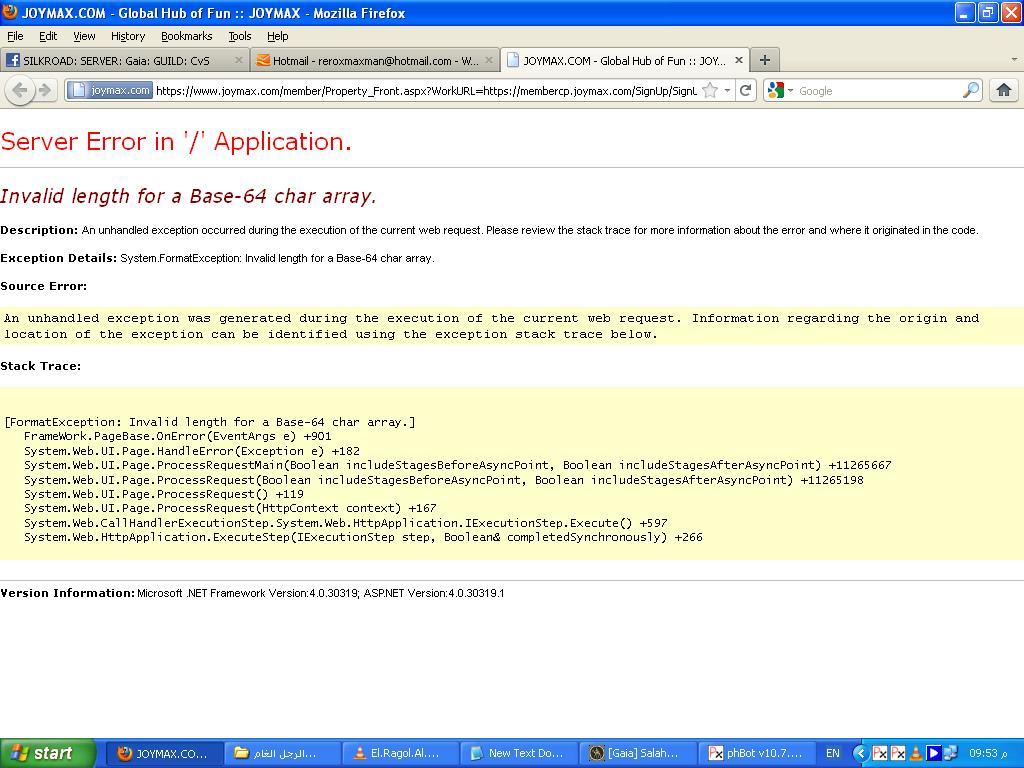This screenshot has height=768, width=1024.
Task: Focus the Google search box
Action: (x=879, y=91)
